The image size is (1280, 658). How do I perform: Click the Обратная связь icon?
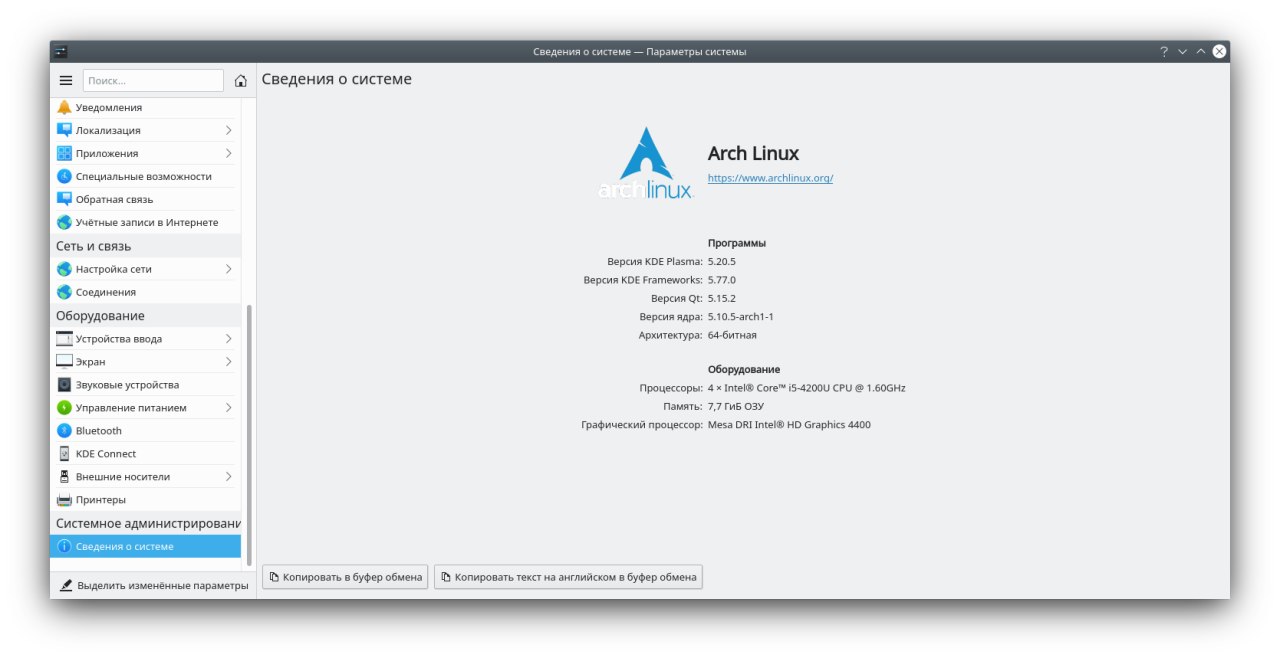point(64,199)
